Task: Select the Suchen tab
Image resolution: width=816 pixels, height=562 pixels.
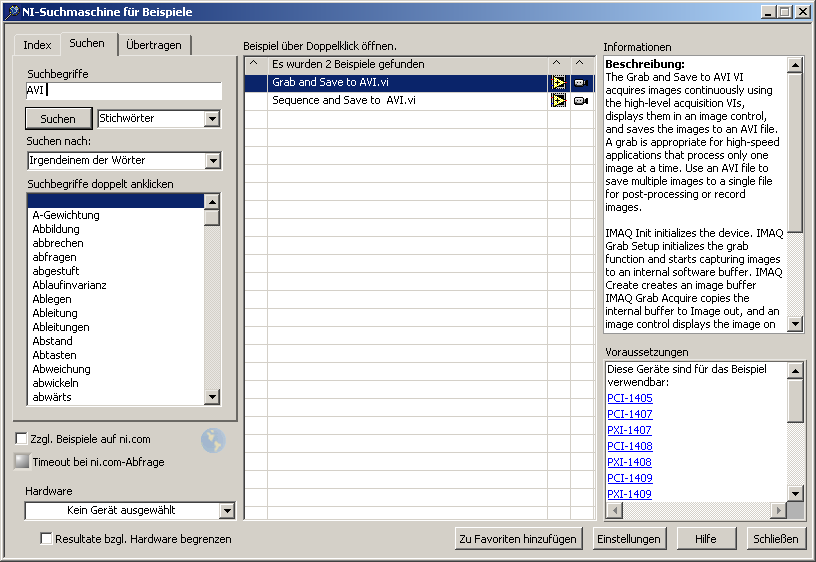Action: [87, 44]
